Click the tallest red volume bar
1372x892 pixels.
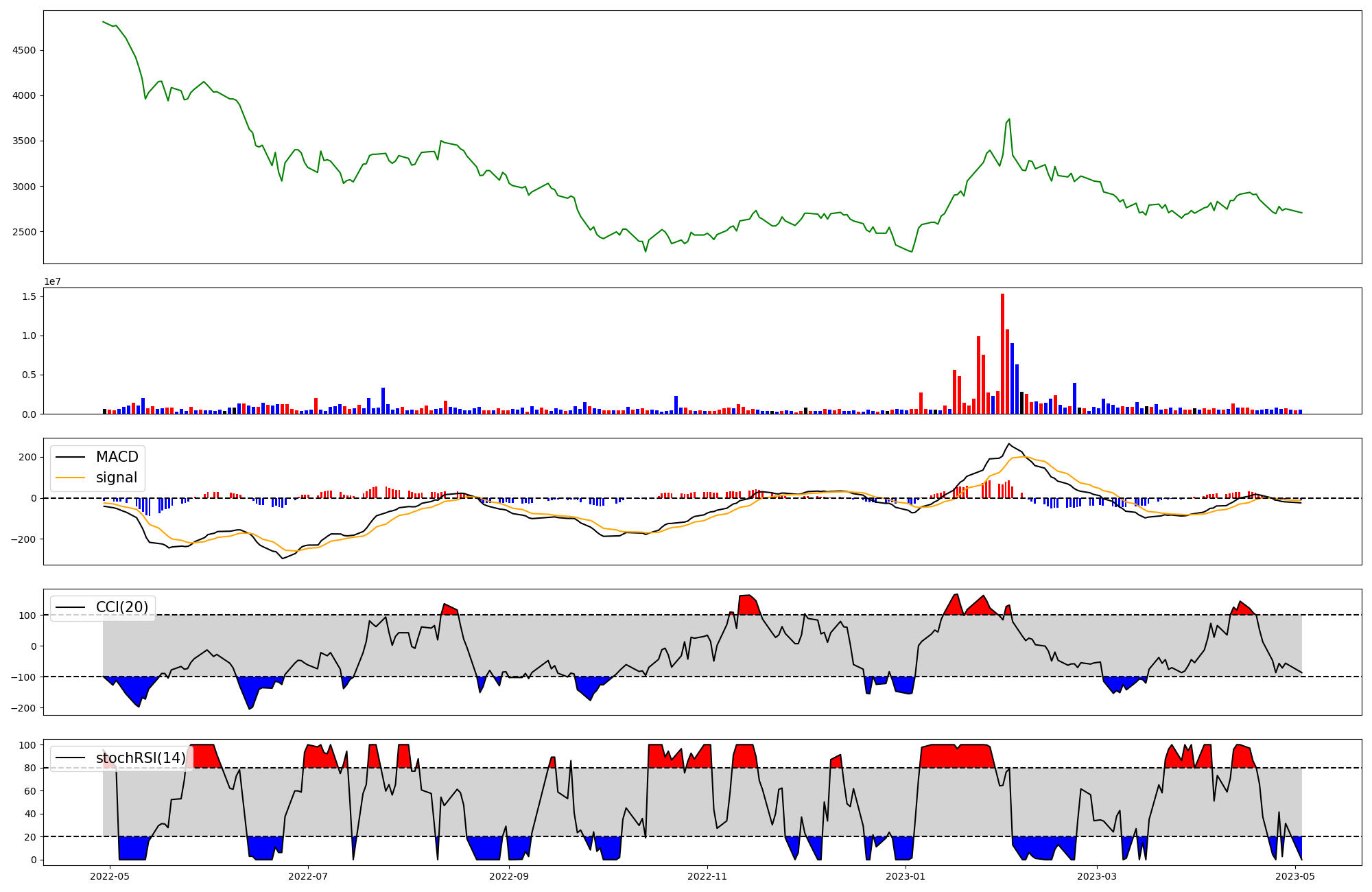coord(1002,353)
